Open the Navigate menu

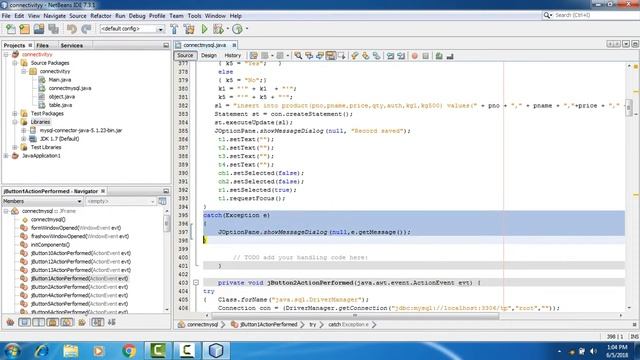pos(55,16)
